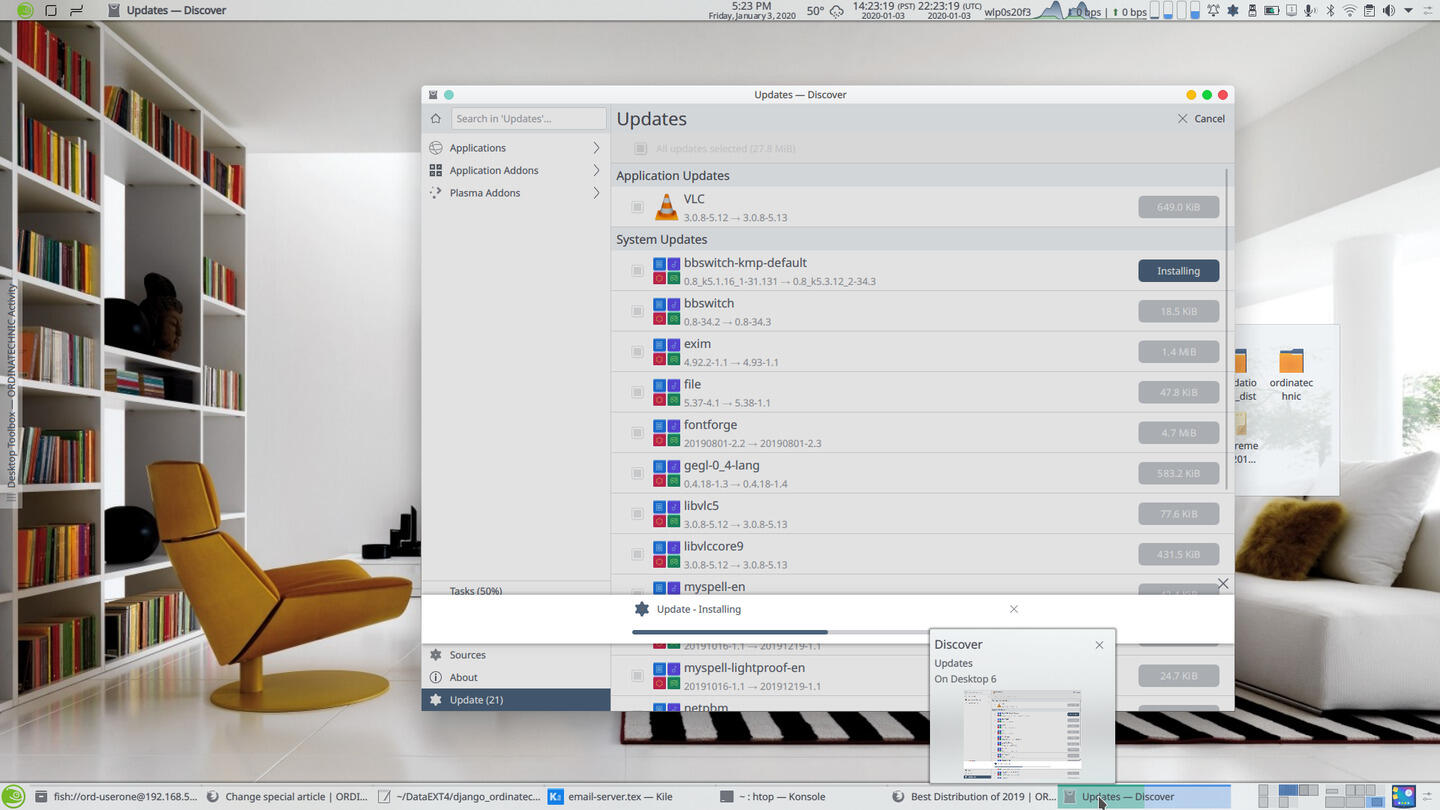
Task: Toggle the fontforge update checkbox
Action: pos(637,433)
